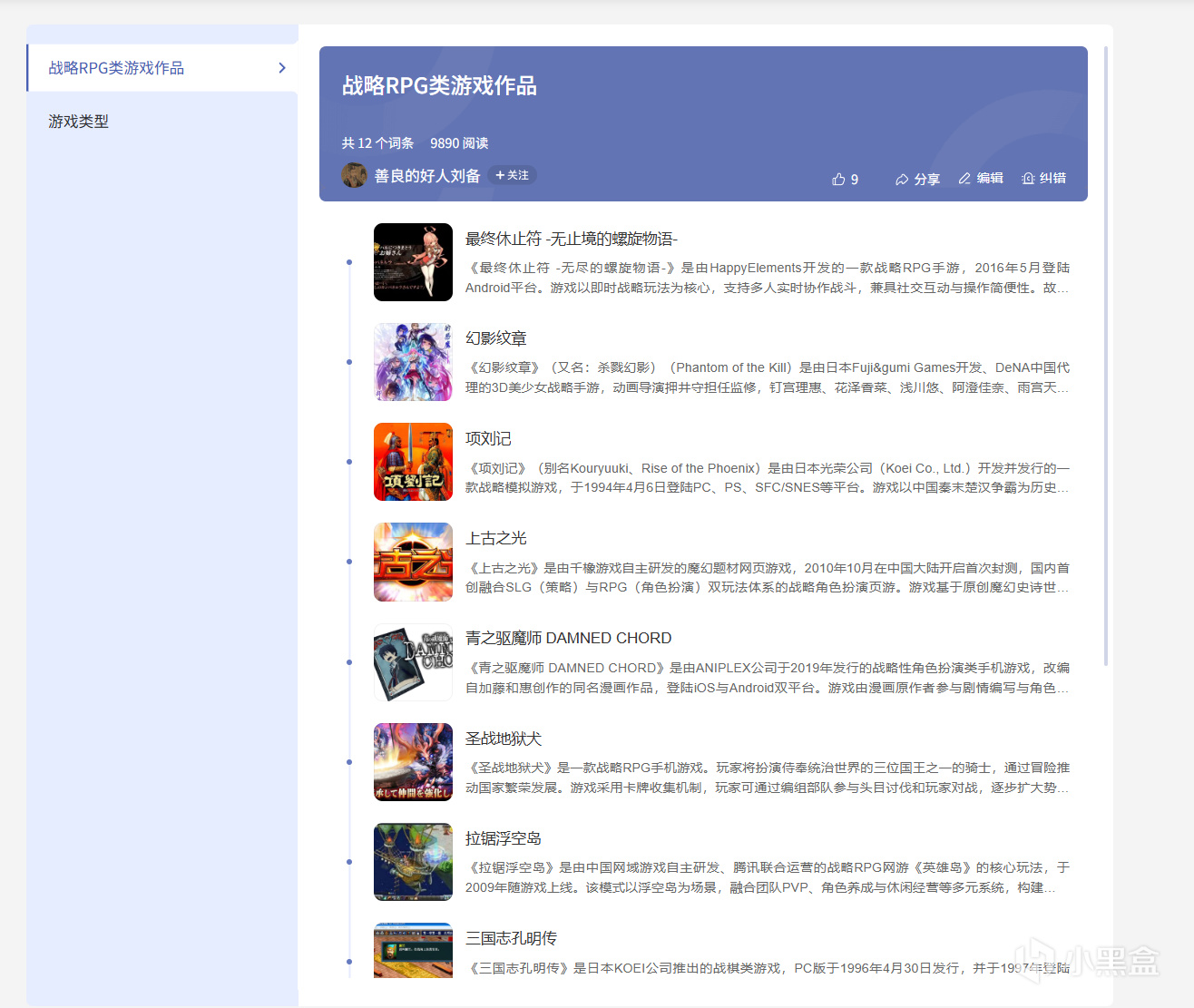
Task: Click the vertical scrollbar on the right
Action: pyautogui.click(x=1106, y=356)
